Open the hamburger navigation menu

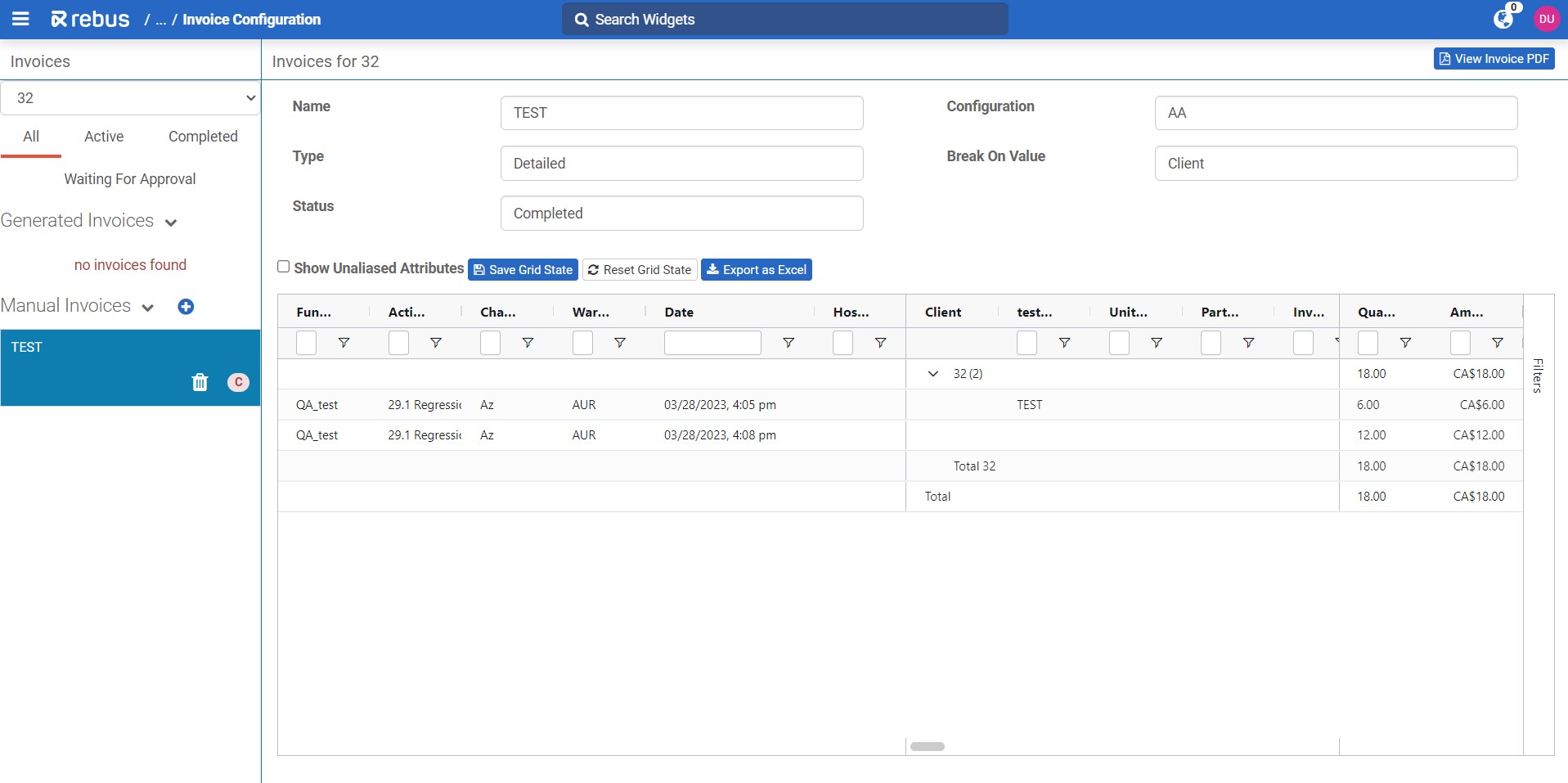click(x=20, y=19)
